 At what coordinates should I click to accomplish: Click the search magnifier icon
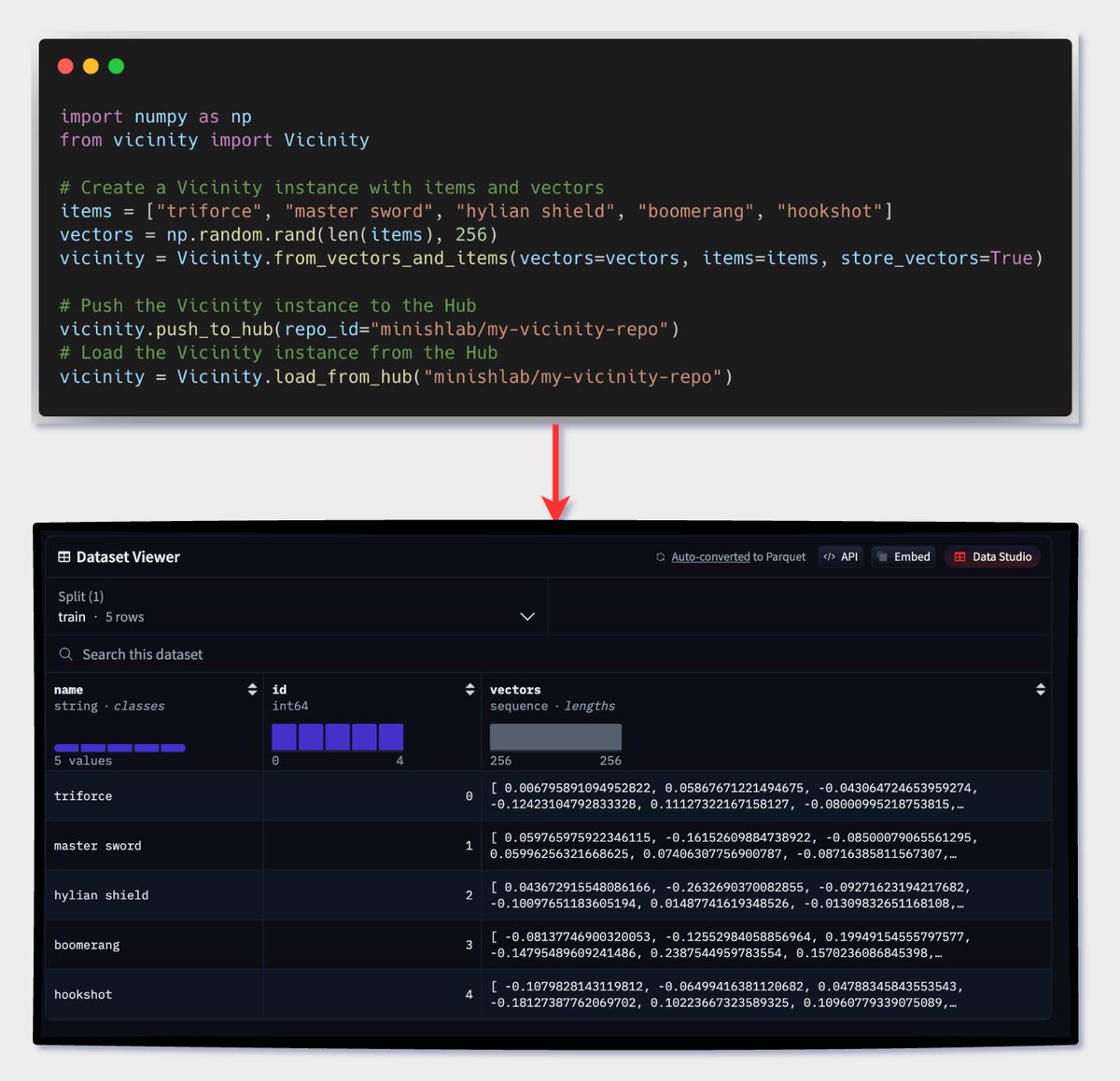[x=65, y=654]
